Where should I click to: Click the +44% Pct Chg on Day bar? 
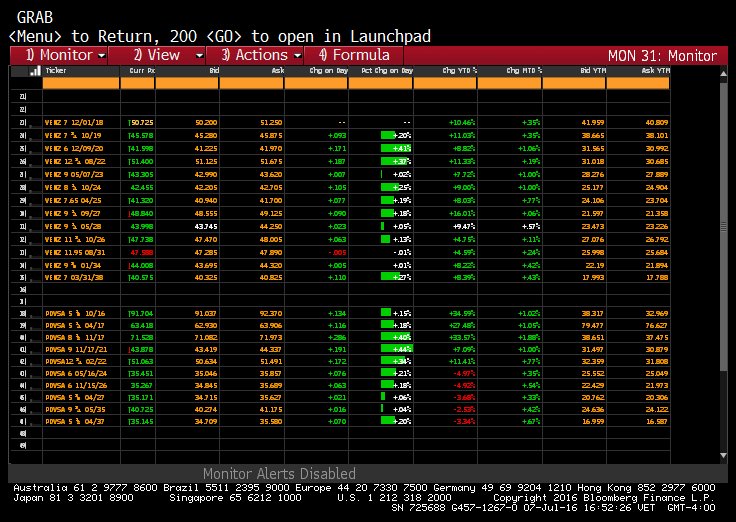(x=396, y=350)
